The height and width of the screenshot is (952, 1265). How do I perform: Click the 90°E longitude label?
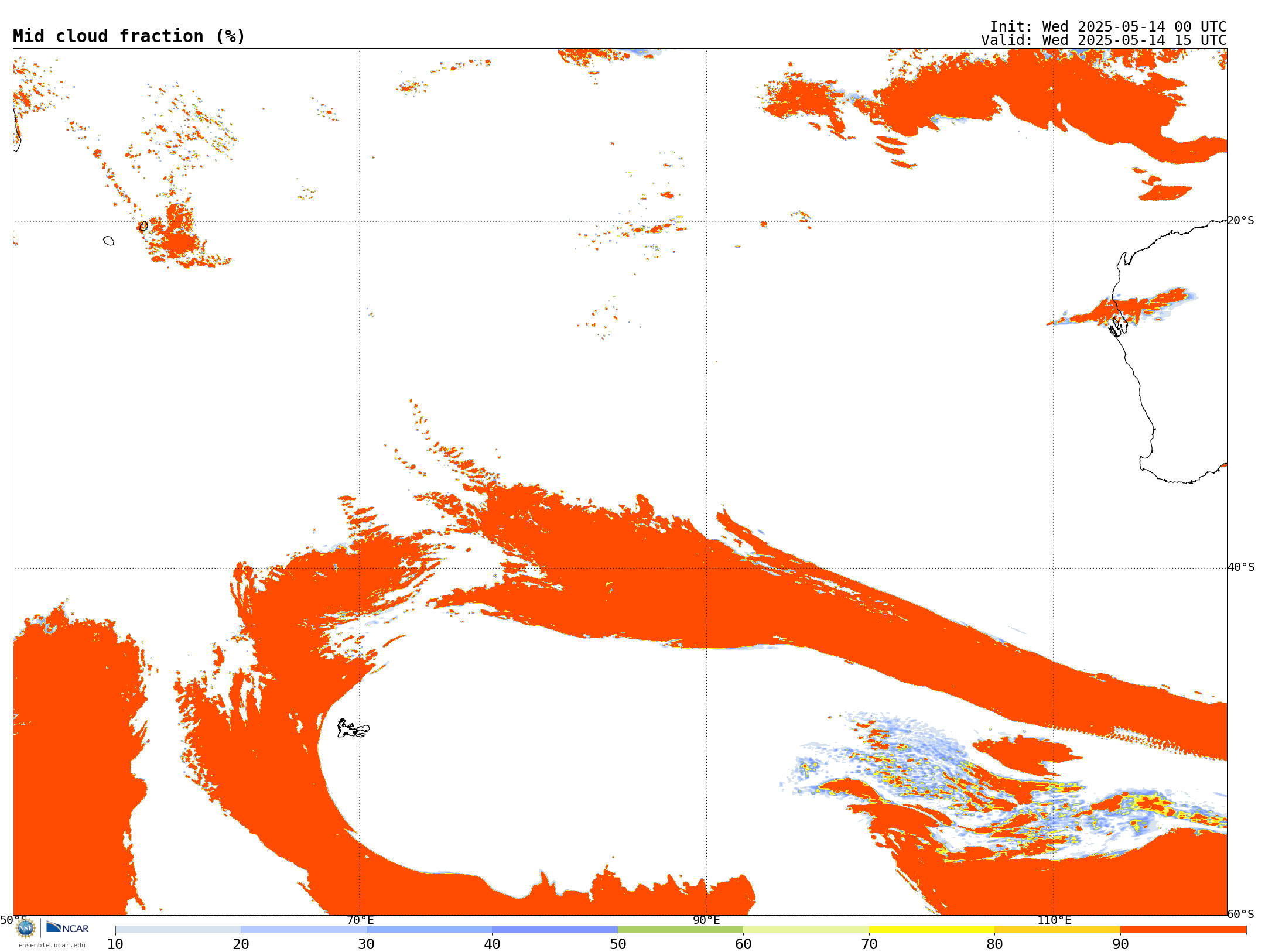coord(706,920)
